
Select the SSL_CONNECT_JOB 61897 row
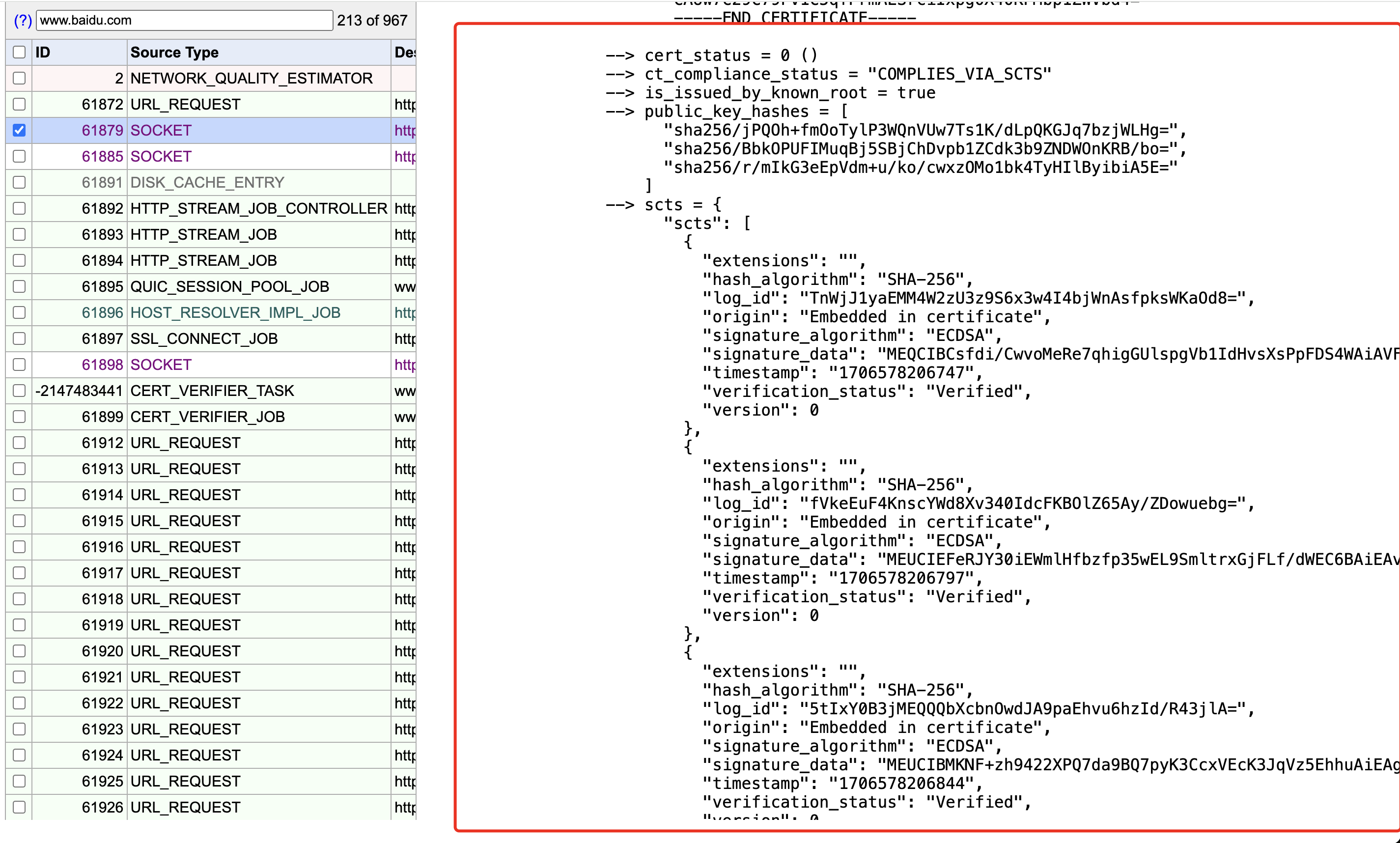coord(204,338)
